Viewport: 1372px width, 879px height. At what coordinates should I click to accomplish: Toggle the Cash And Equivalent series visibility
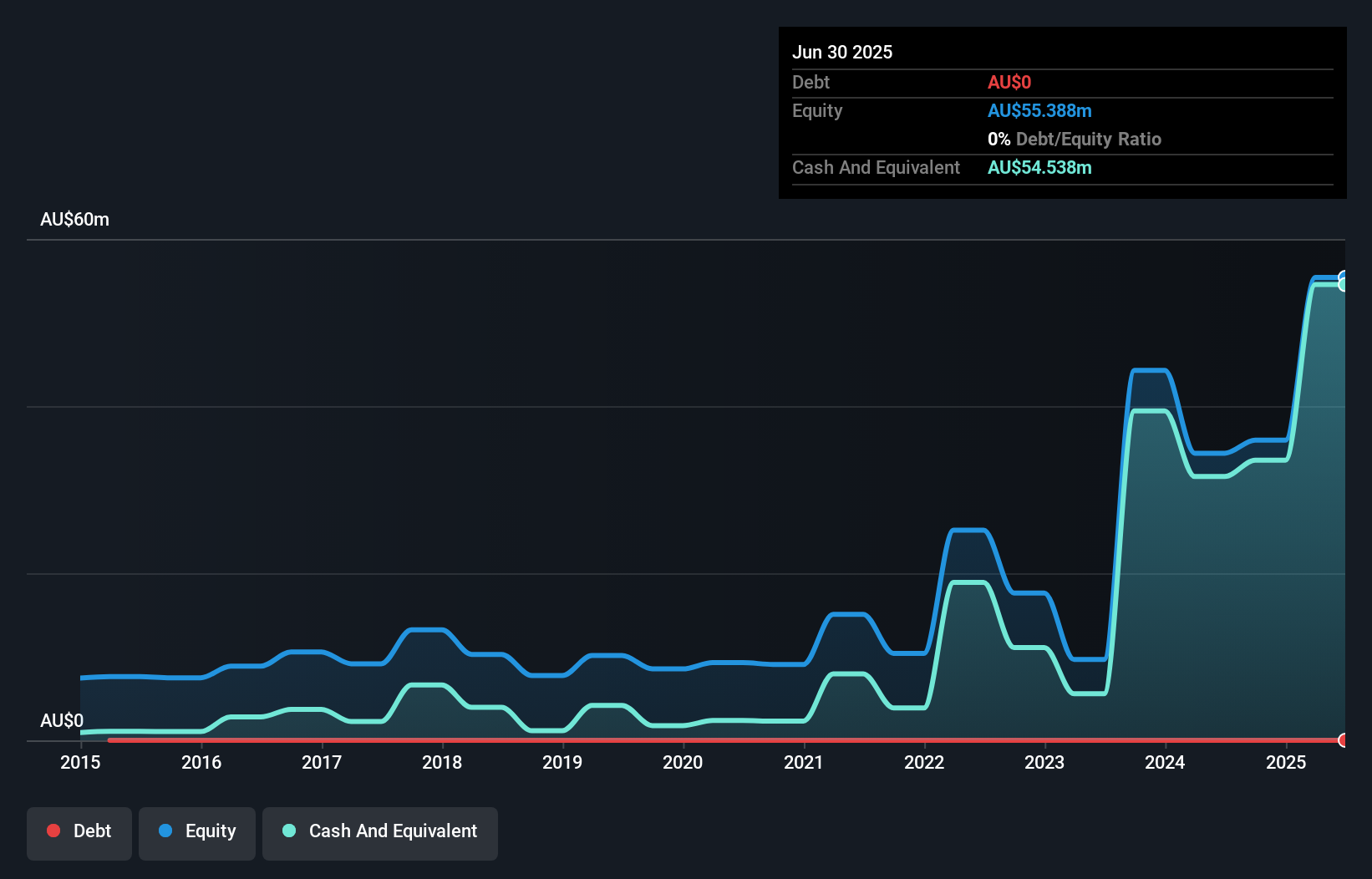[380, 831]
